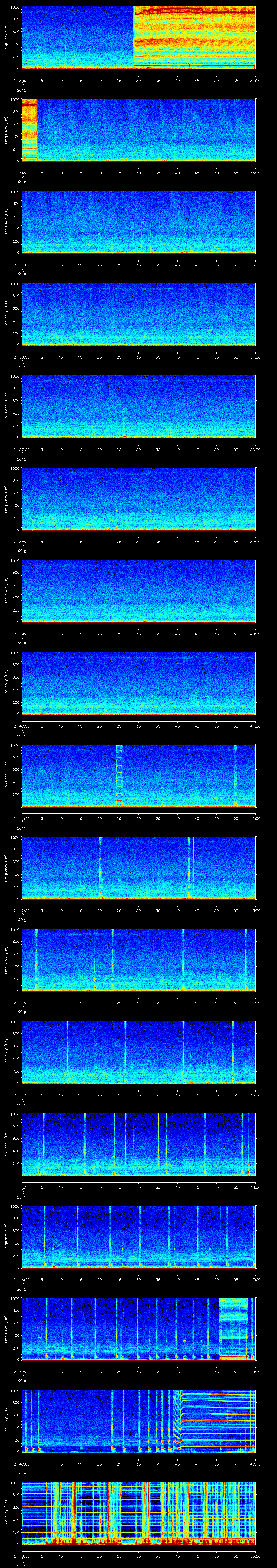
Task: Click the 21:35:00 start time label
Action: point(21,265)
